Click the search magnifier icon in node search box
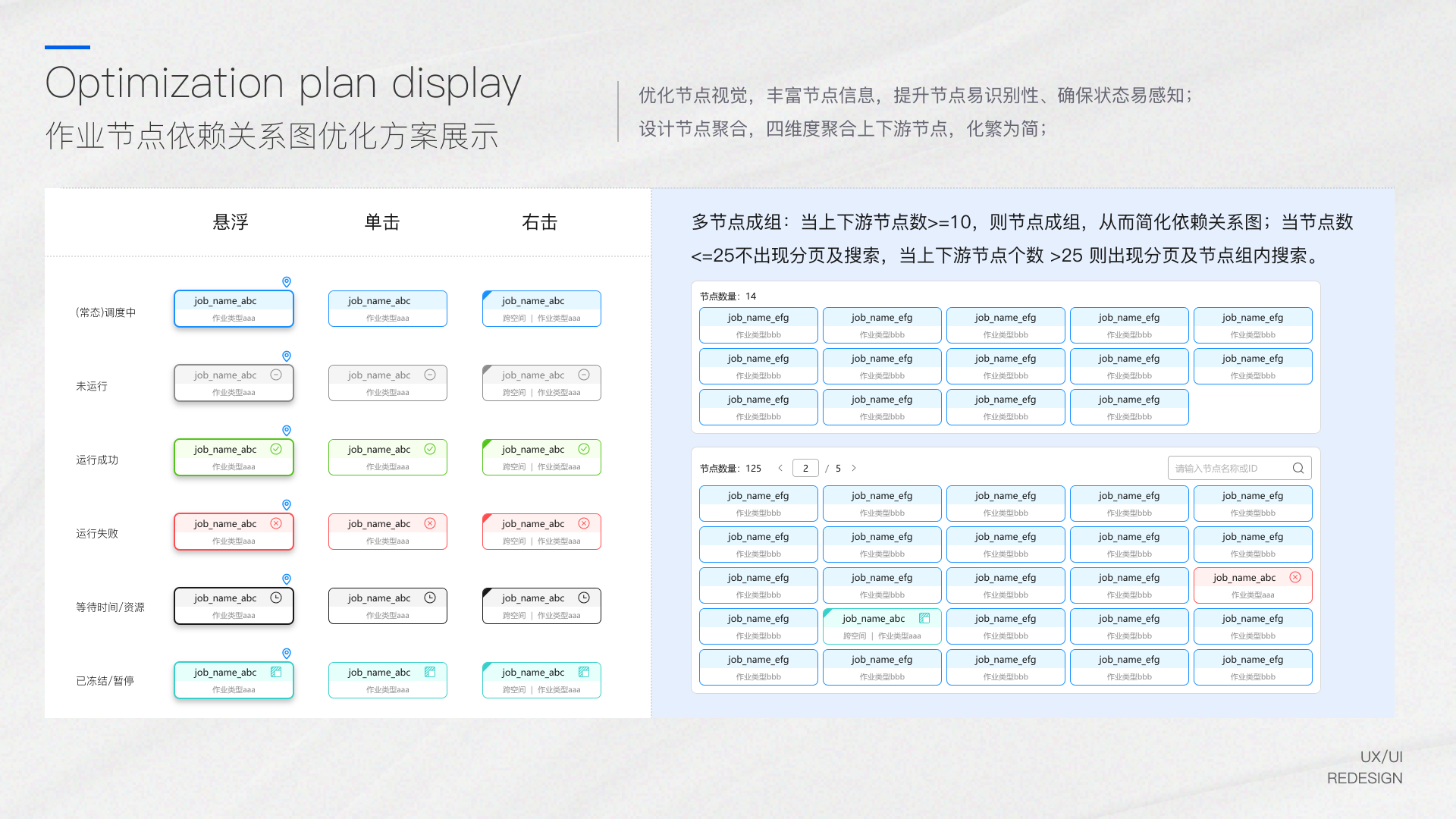Screen dimensions: 1456x819 click(x=1298, y=468)
